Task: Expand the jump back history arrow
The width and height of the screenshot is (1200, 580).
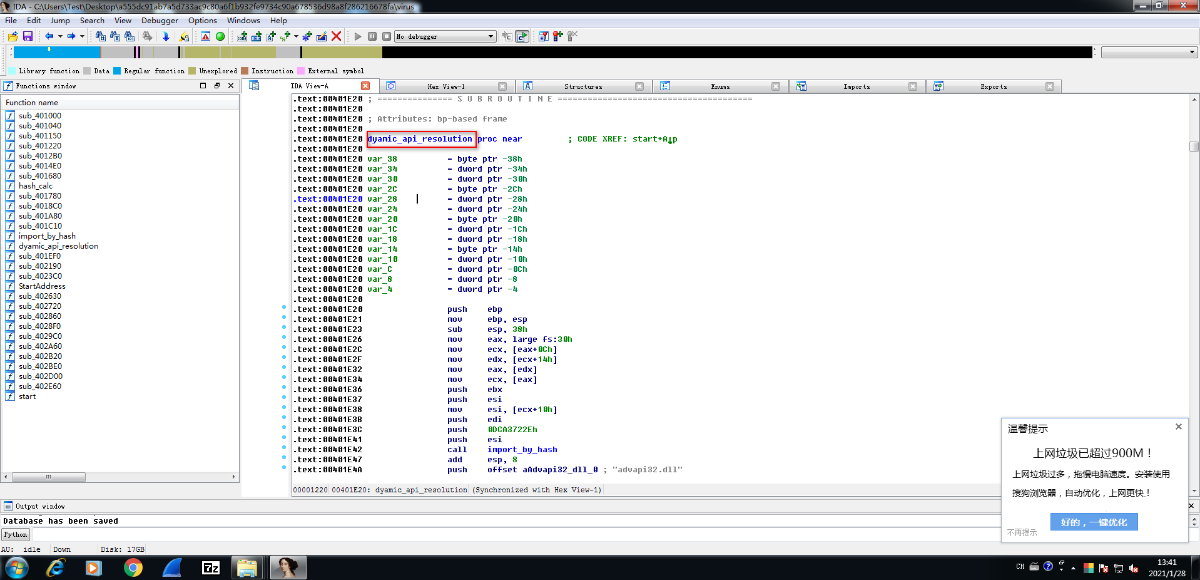Action: pos(60,36)
